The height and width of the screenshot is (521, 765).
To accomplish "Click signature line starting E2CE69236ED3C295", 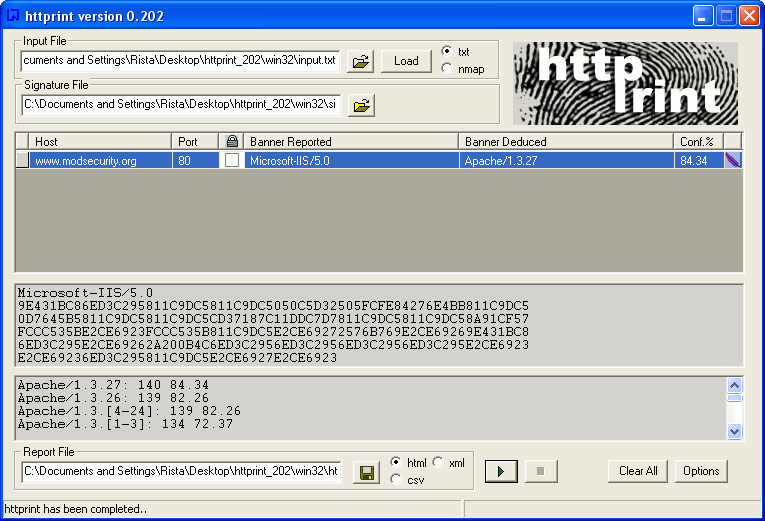I will pyautogui.click(x=178, y=358).
